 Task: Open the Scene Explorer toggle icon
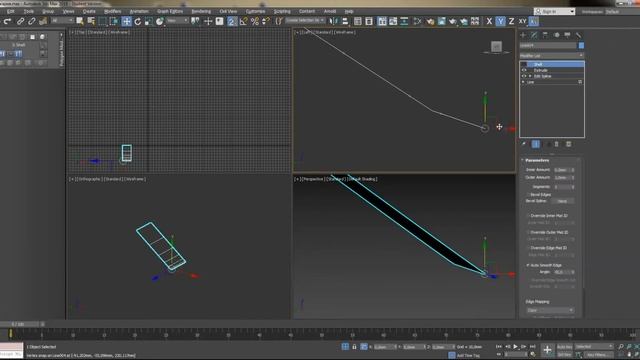pyautogui.click(x=358, y=21)
